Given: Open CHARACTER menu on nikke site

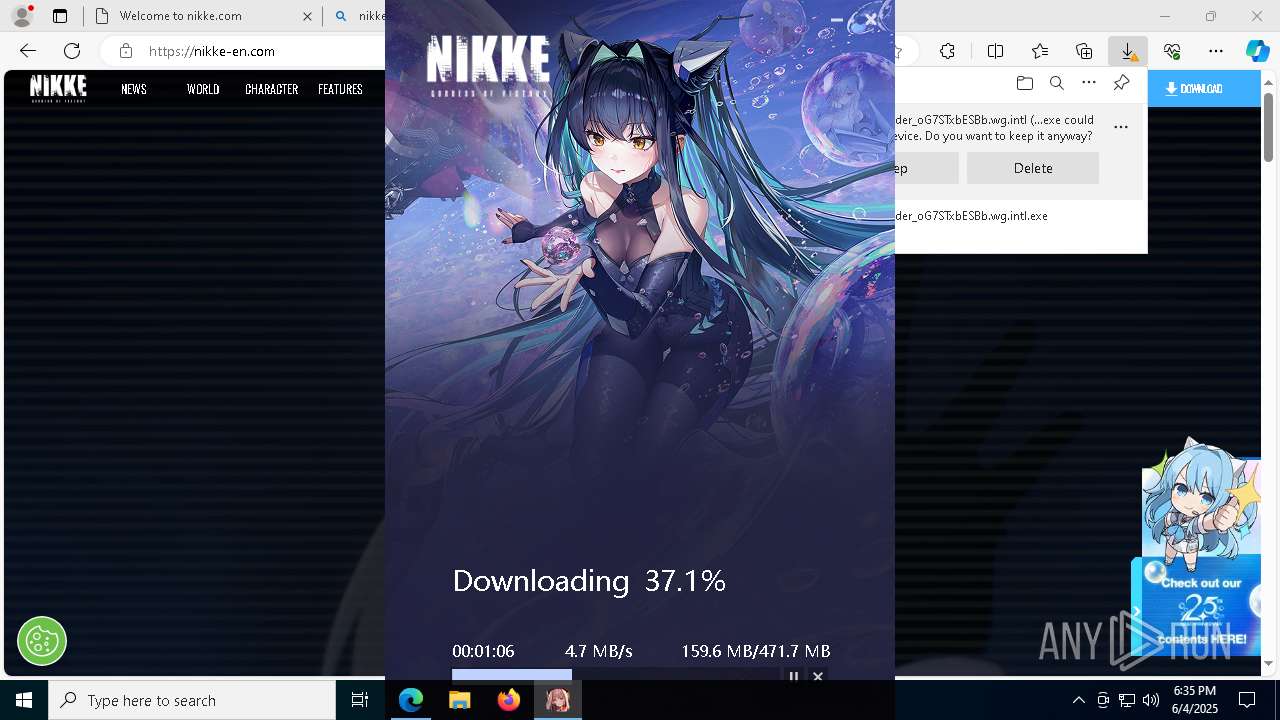Looking at the screenshot, I should (272, 89).
